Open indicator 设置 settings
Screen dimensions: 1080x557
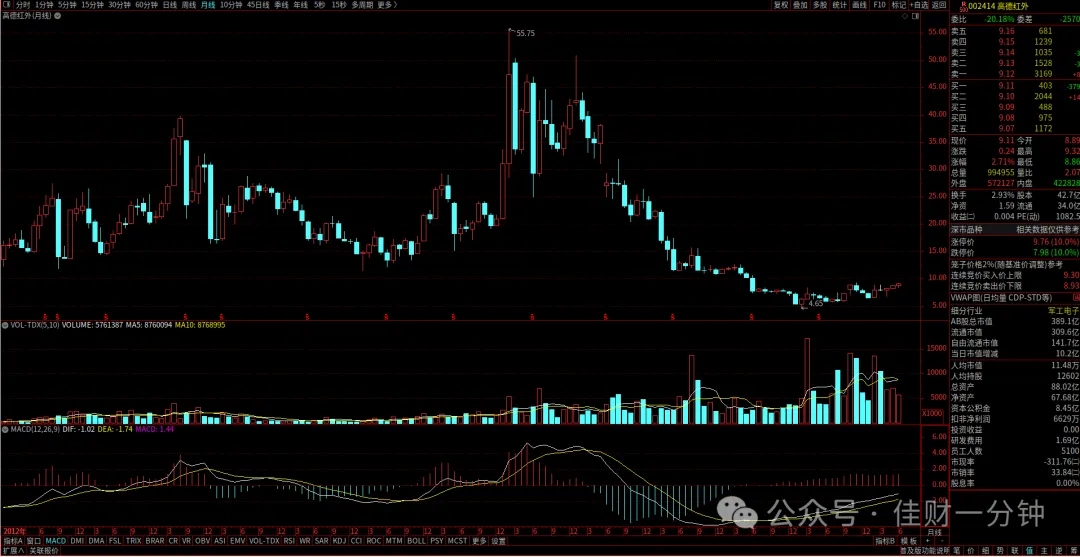[499, 541]
